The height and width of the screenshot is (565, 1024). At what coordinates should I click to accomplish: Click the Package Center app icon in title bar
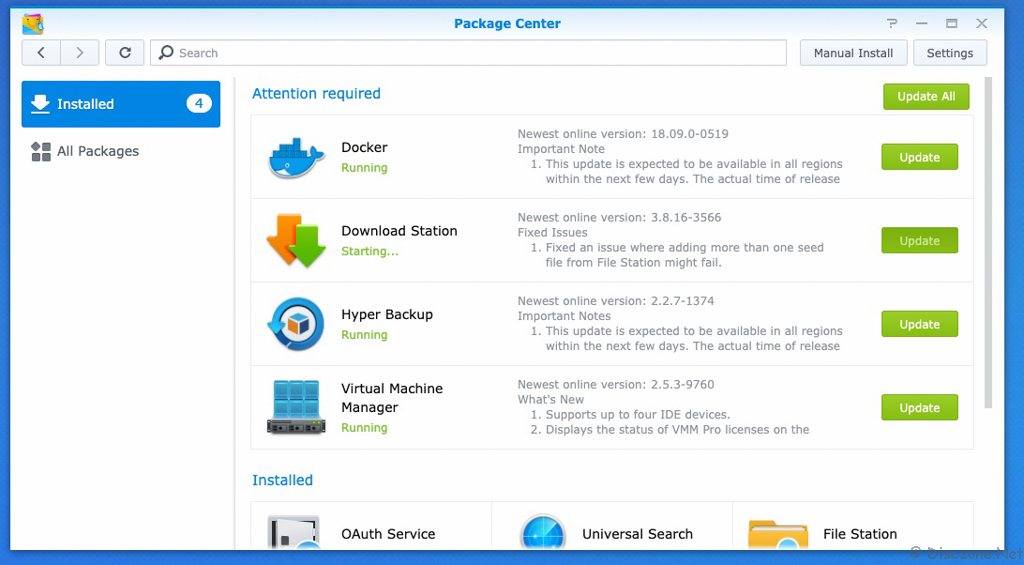coord(33,24)
